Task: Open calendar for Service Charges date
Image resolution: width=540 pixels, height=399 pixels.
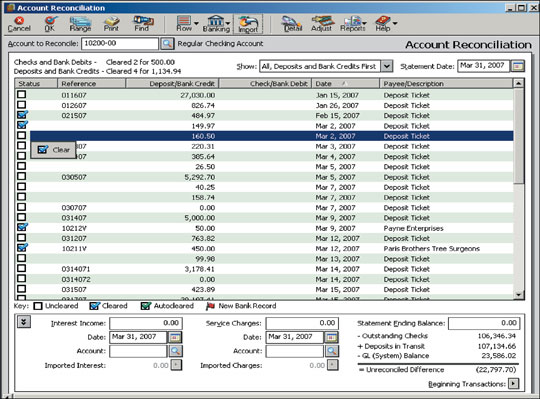Action: click(331, 337)
